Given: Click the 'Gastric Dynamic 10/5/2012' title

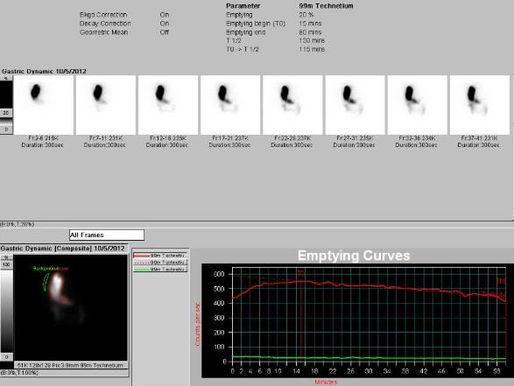Looking at the screenshot, I should [x=44, y=71].
